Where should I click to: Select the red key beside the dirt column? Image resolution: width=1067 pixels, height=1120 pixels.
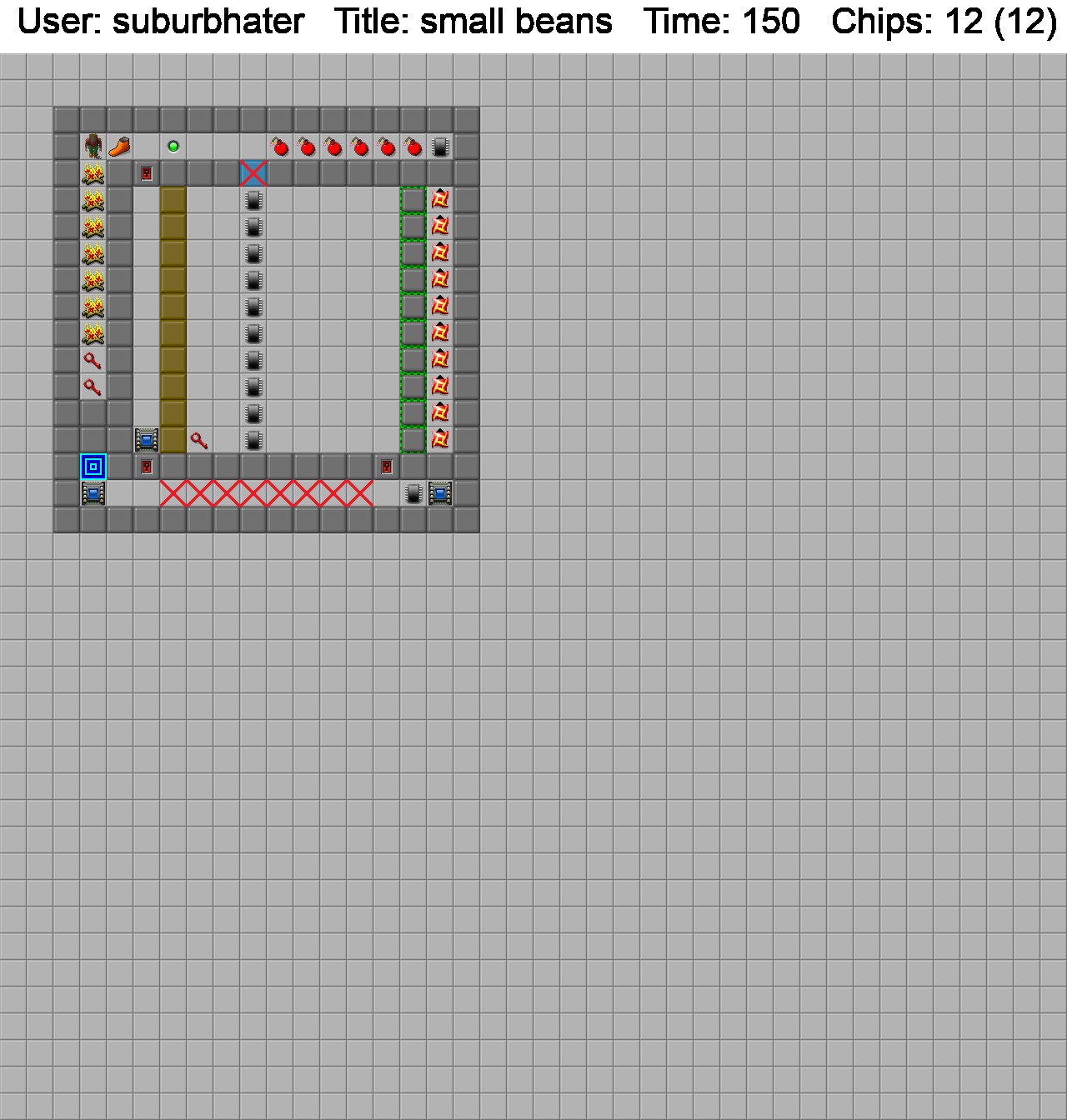pyautogui.click(x=200, y=440)
